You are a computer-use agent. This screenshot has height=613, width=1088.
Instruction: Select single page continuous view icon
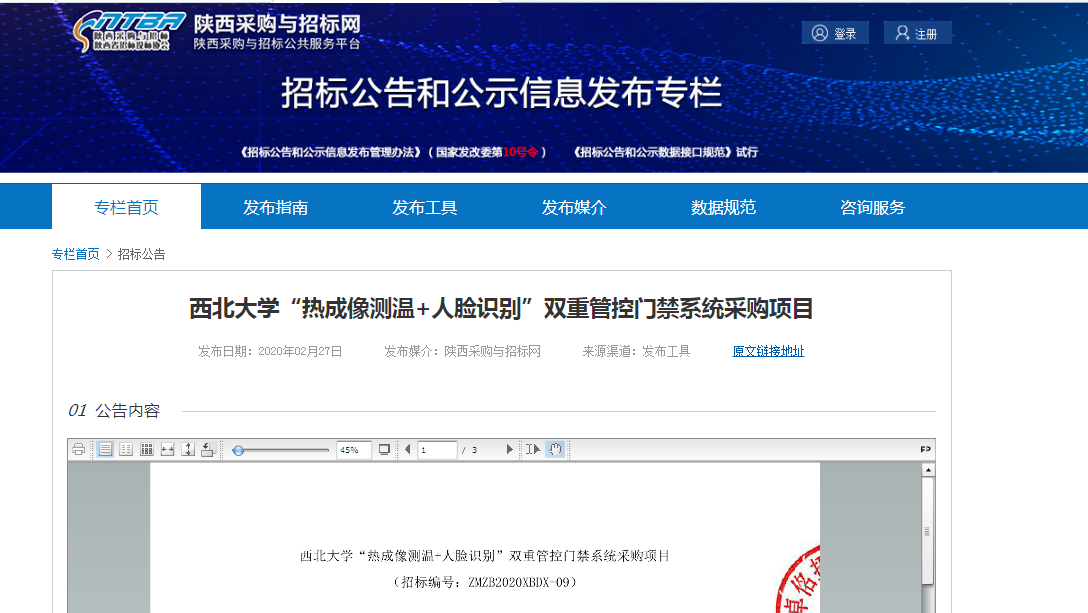[x=105, y=450]
